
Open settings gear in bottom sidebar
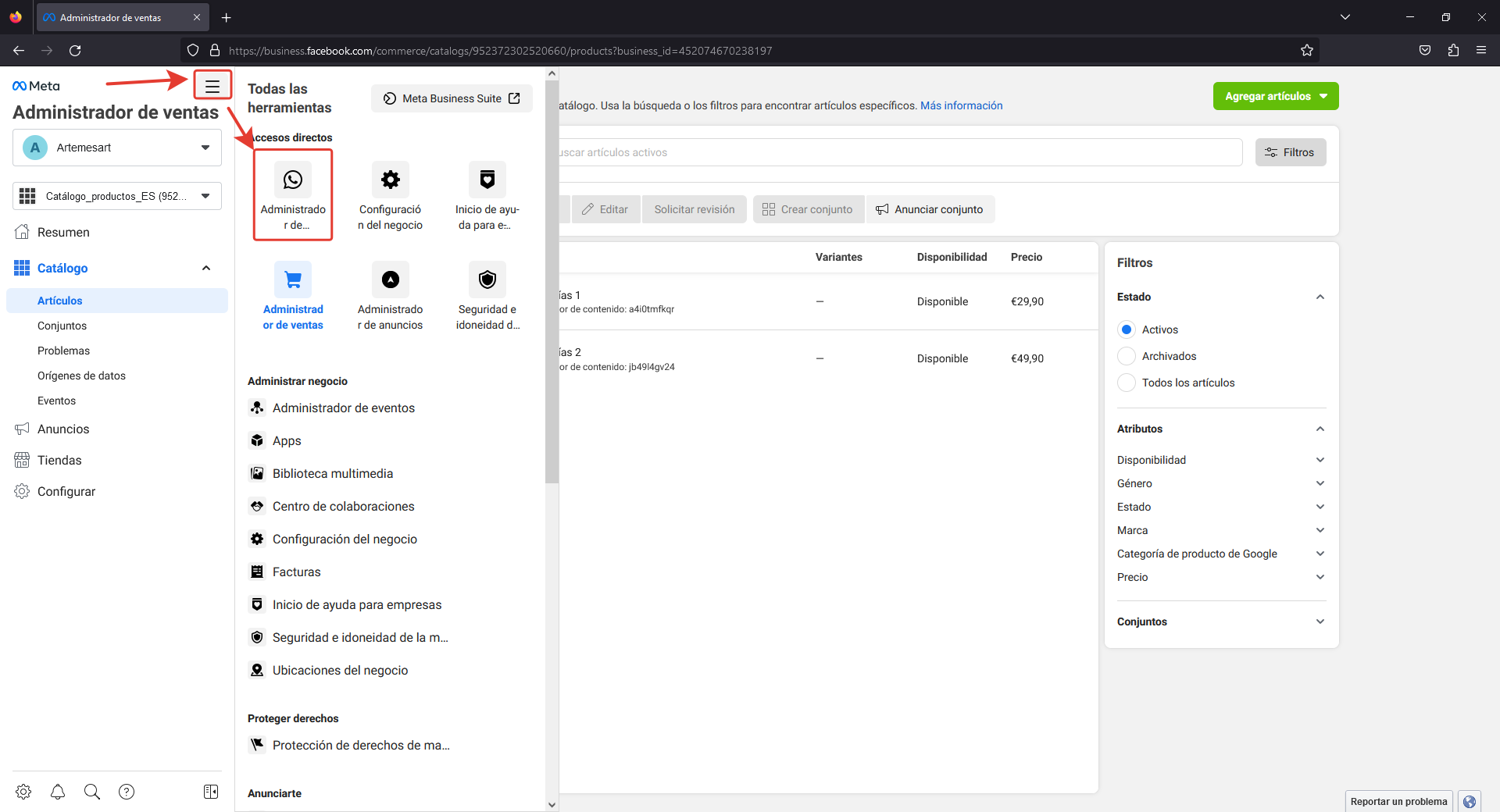pos(23,792)
